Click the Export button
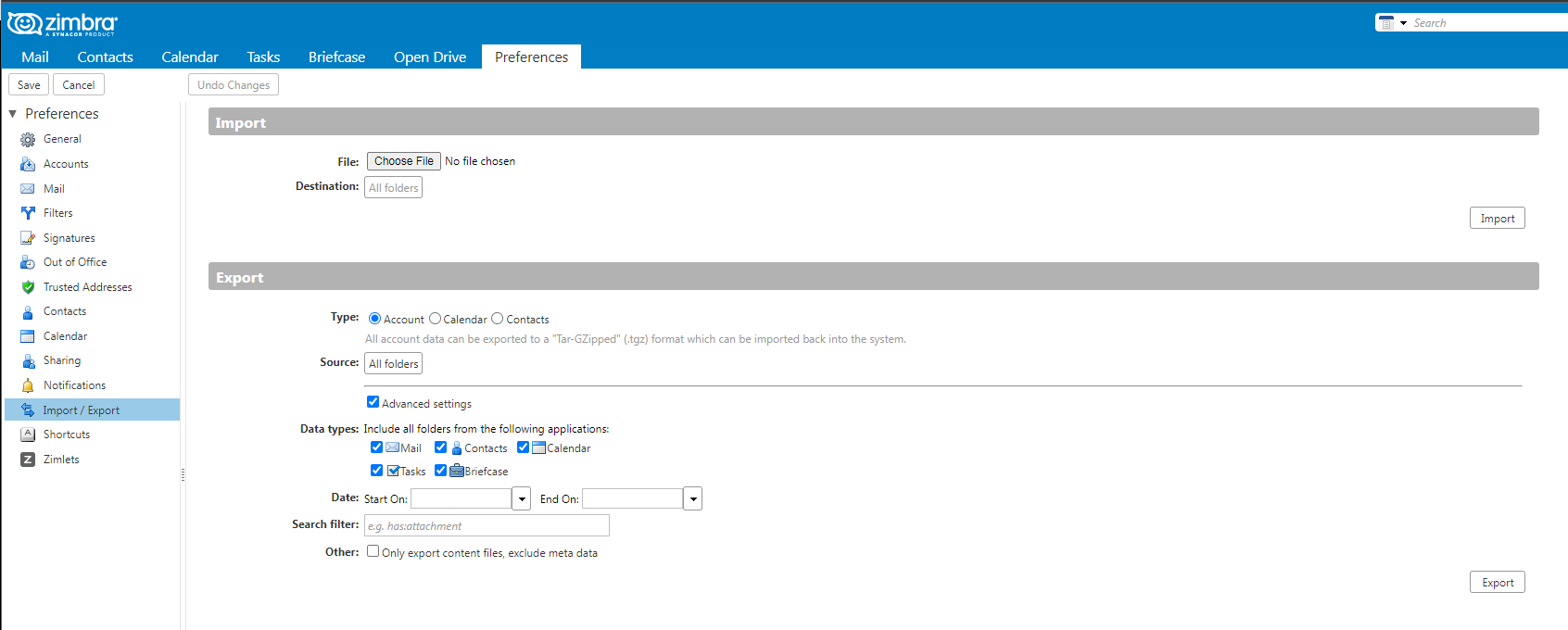 (x=1498, y=583)
